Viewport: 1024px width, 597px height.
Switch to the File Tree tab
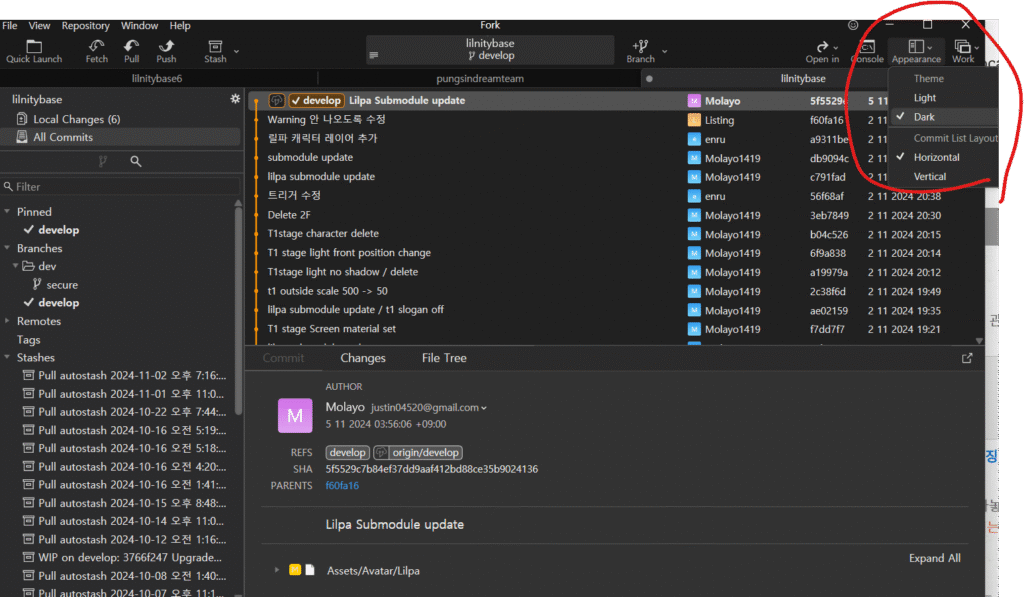(444, 358)
